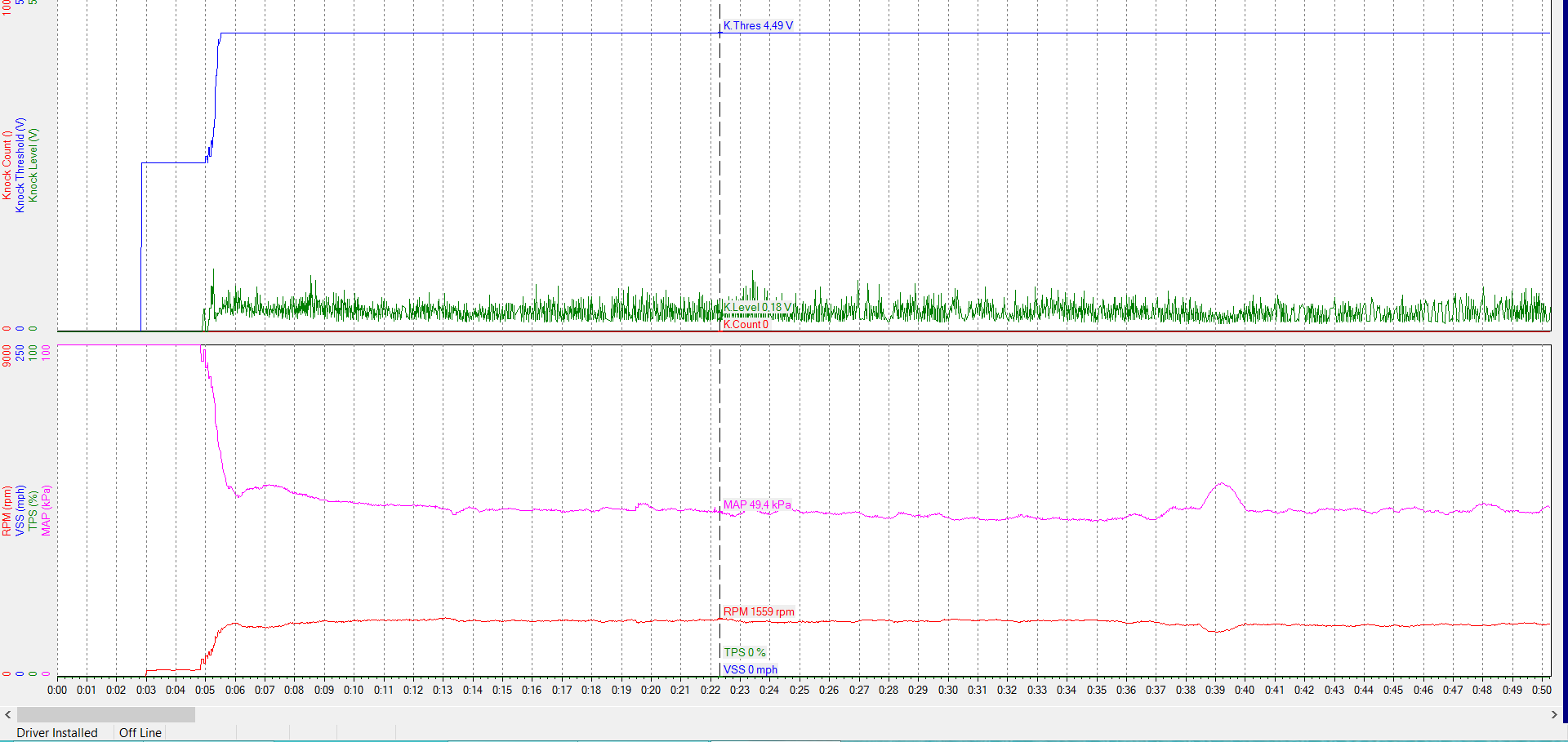
Task: Select the RPM (rpm) axis title
Action: pos(7,510)
